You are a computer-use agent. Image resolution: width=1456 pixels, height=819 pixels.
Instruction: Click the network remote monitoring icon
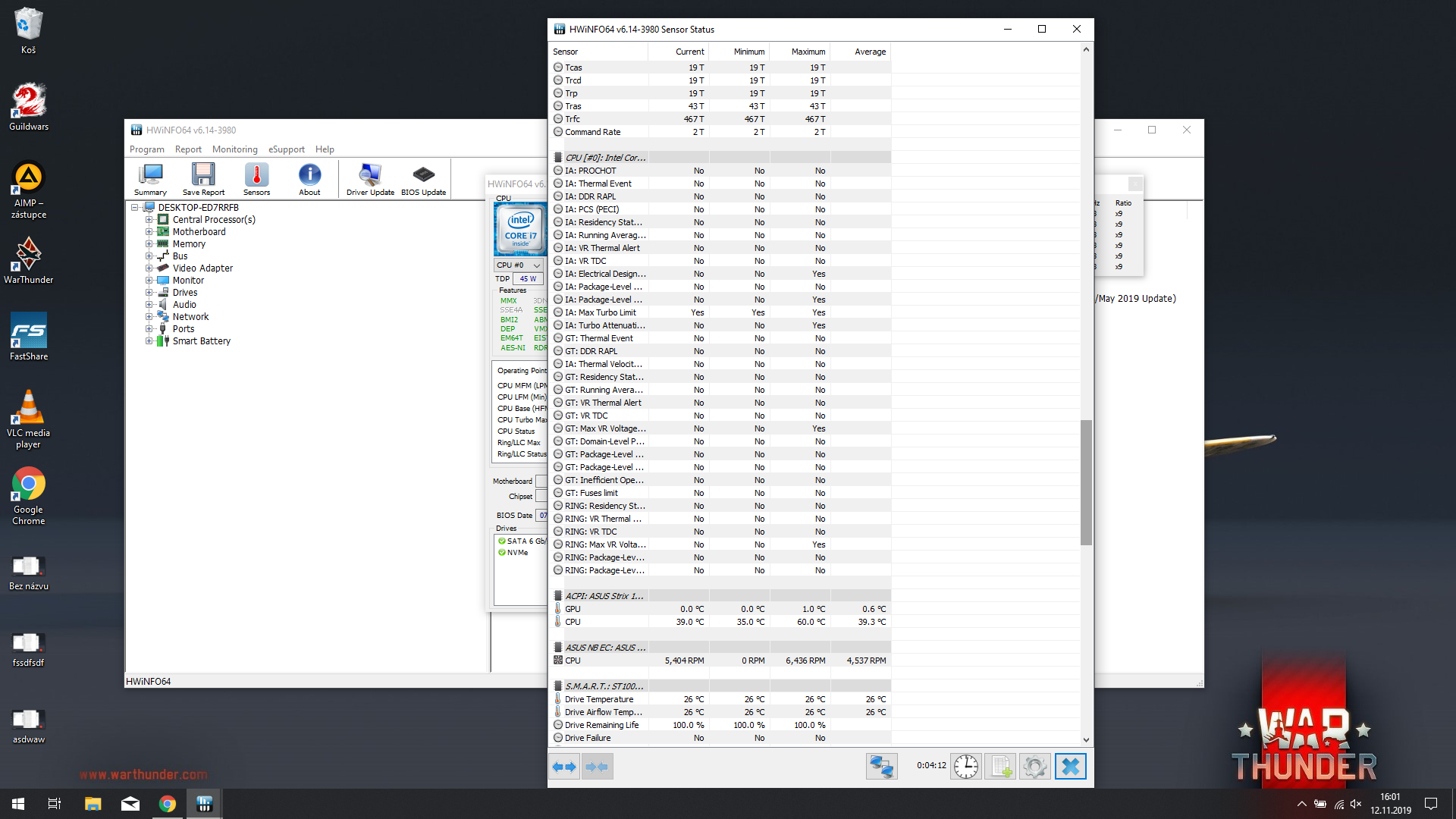(881, 766)
